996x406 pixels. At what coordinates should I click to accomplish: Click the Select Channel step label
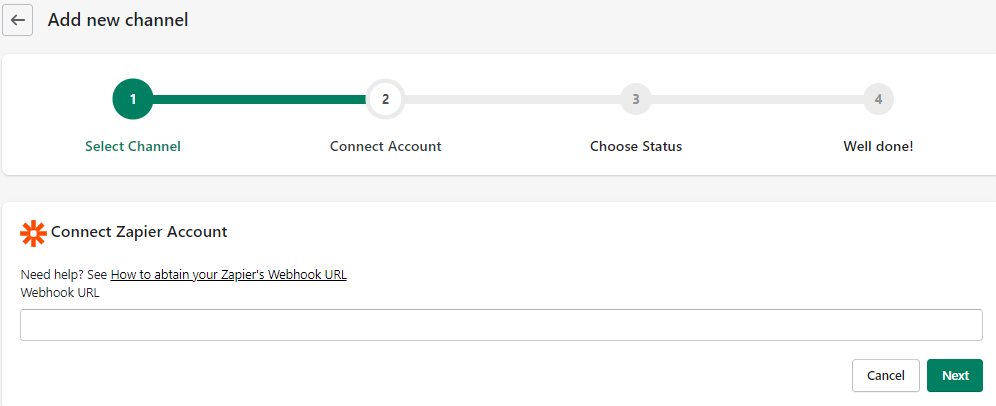(133, 146)
